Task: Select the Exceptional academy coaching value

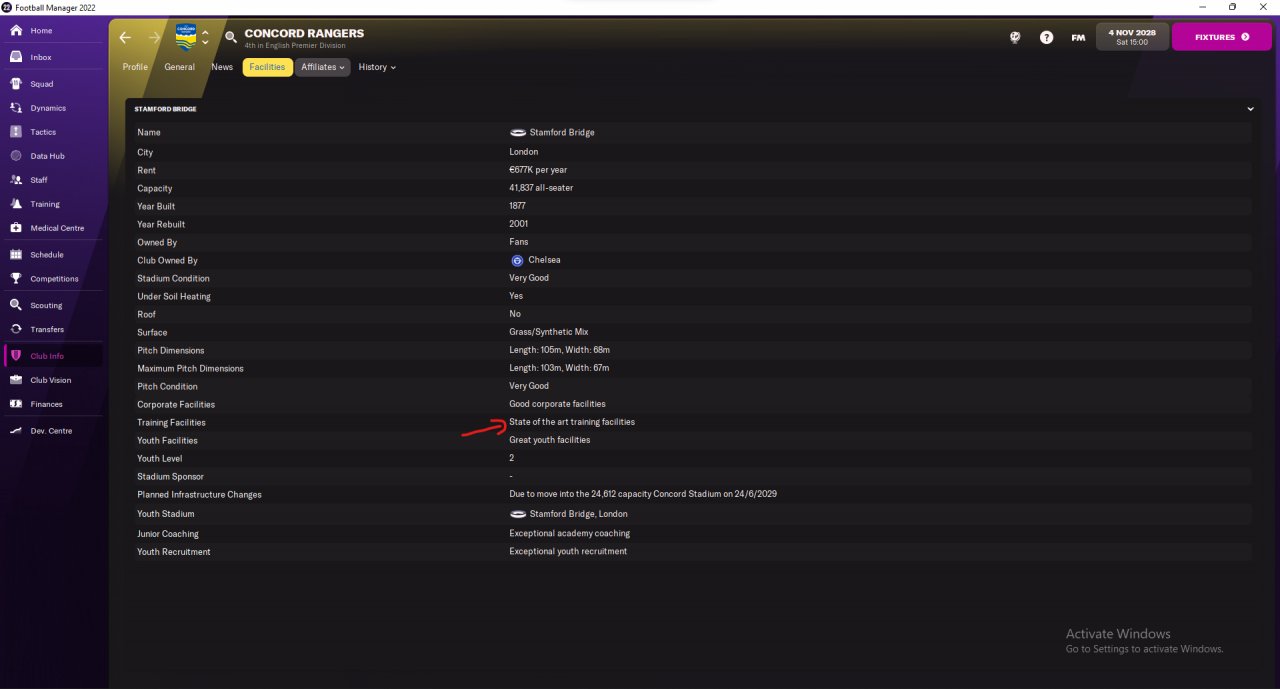Action: point(570,534)
